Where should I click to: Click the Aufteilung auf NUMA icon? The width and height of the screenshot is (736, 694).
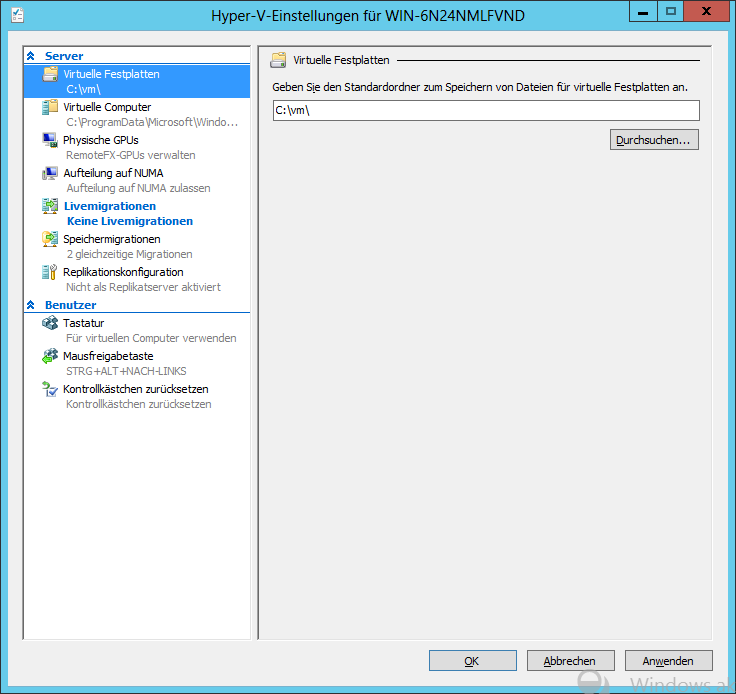pyautogui.click(x=50, y=174)
